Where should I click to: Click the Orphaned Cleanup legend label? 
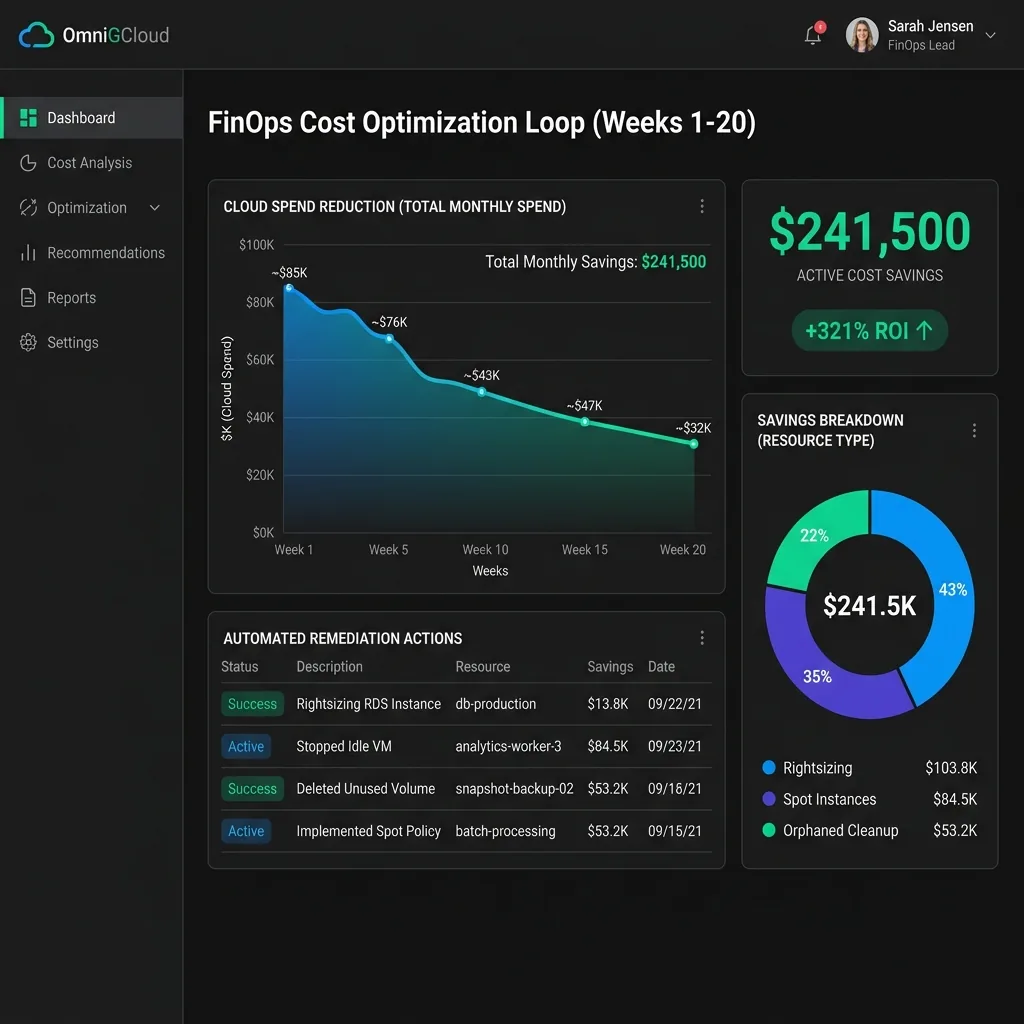[x=840, y=831]
